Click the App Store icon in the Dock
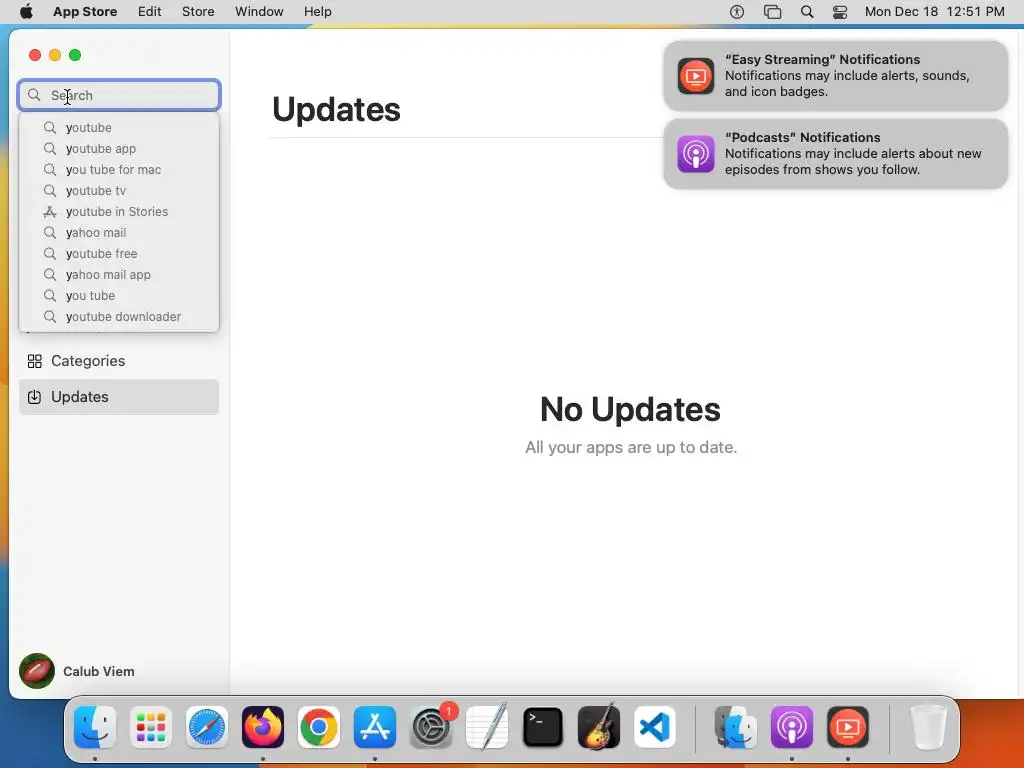1024x768 pixels. coord(375,727)
